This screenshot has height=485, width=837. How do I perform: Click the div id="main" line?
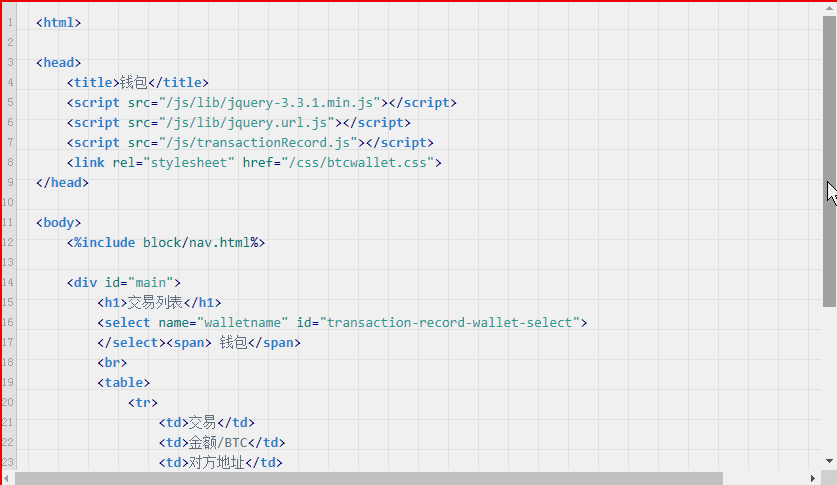[x=124, y=283]
